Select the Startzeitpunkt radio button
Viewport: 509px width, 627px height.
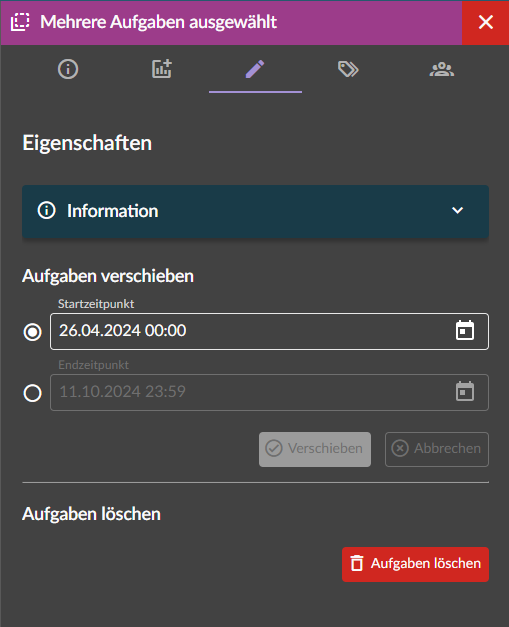click(x=32, y=332)
